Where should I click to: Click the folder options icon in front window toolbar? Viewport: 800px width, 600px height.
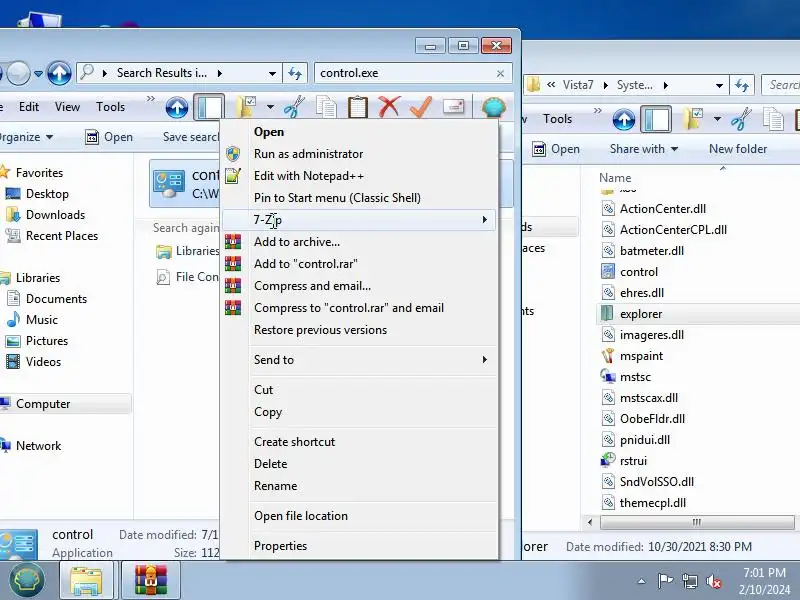coord(247,107)
